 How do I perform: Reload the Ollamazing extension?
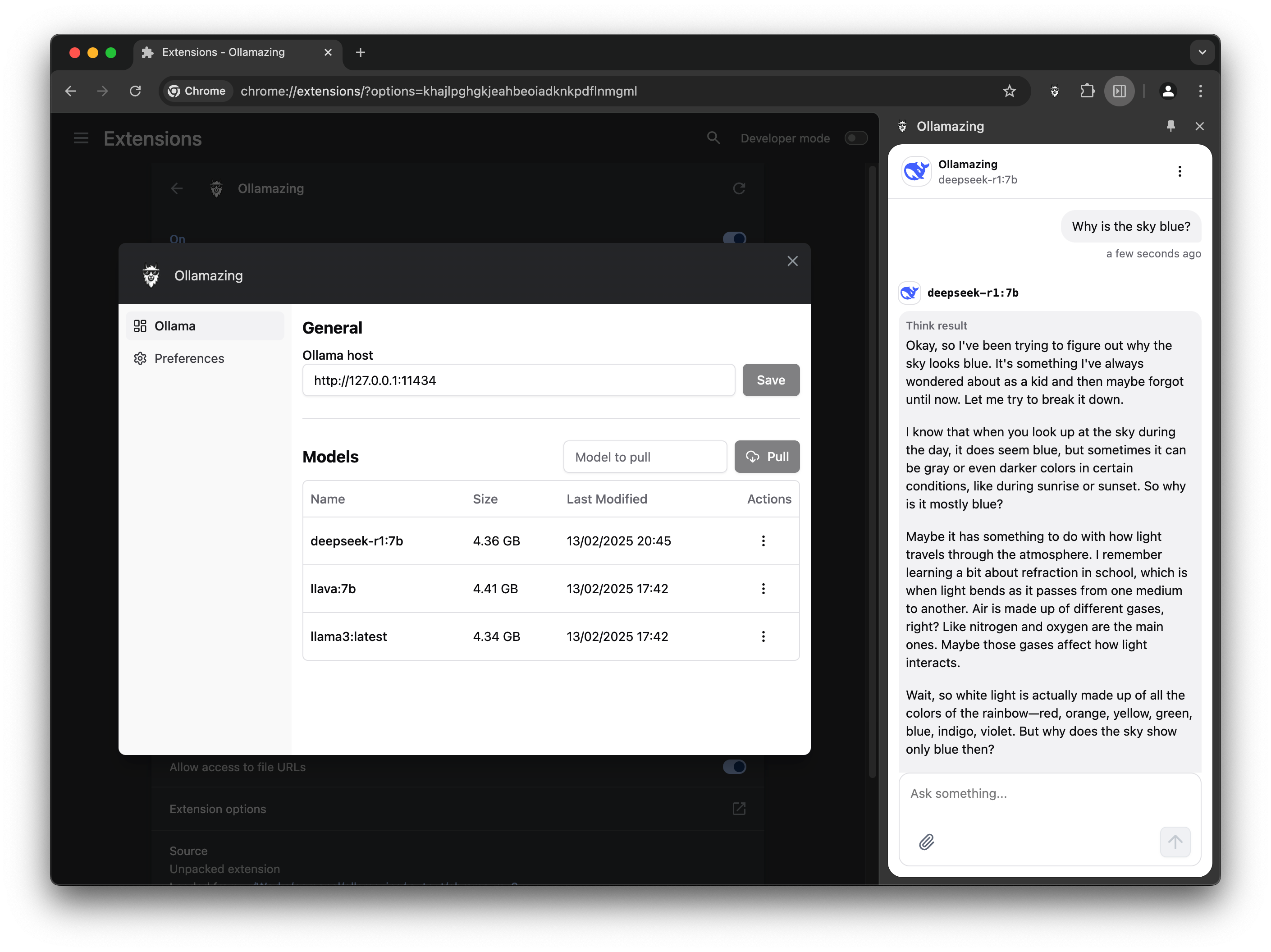click(x=740, y=188)
